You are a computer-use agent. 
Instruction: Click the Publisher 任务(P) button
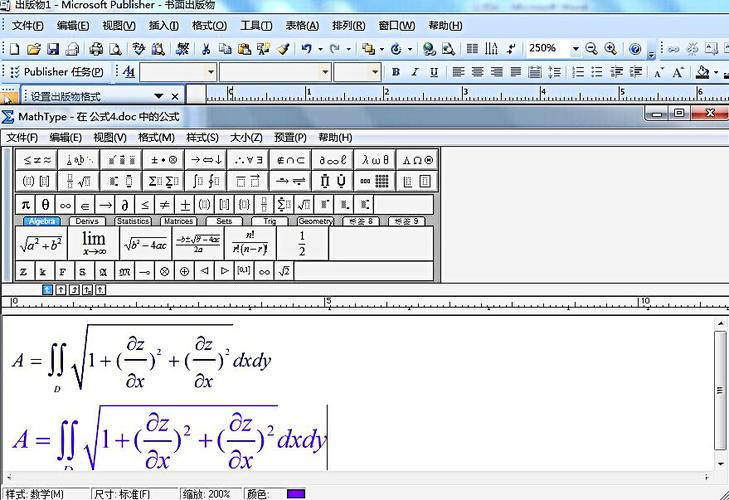(57, 72)
